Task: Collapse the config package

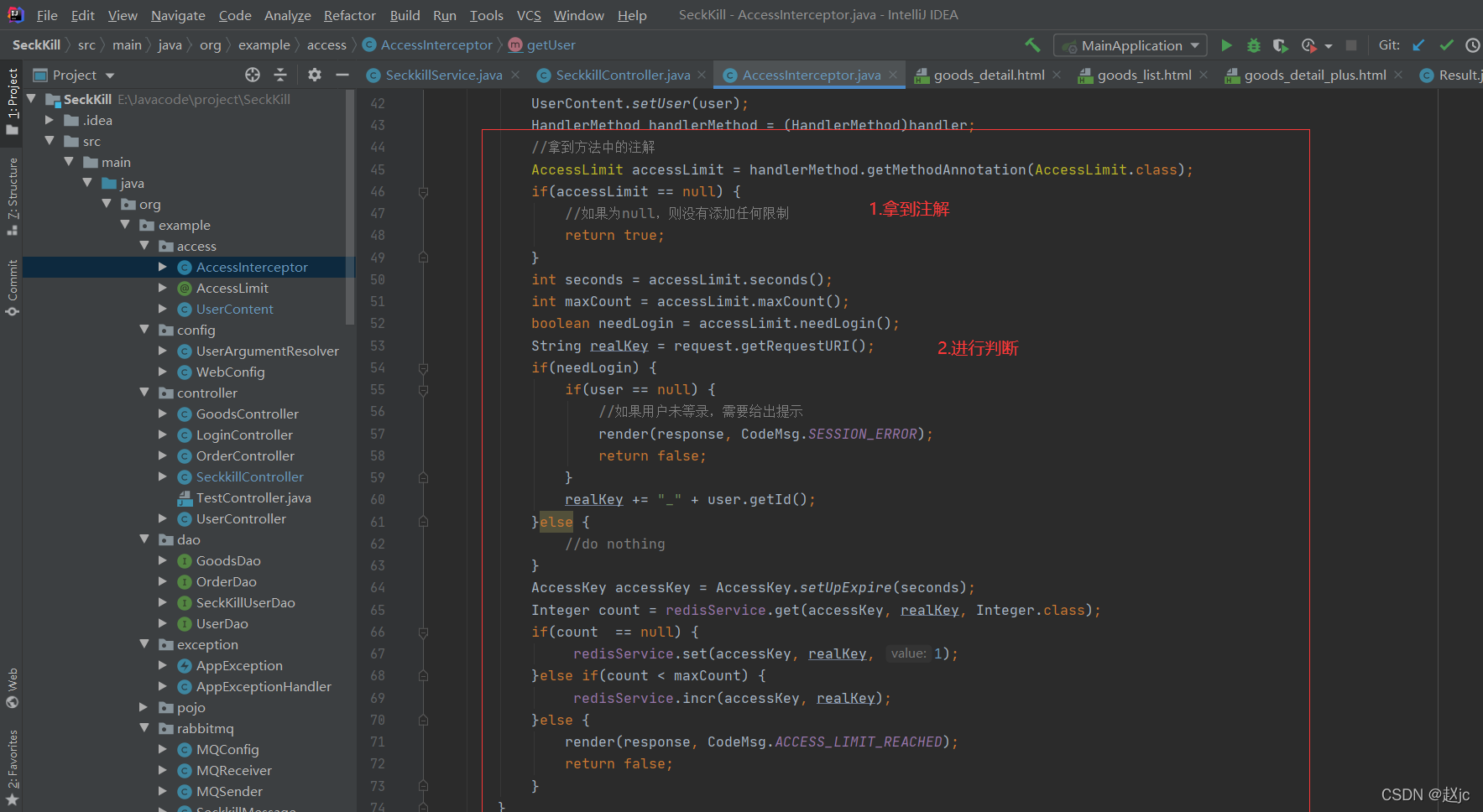Action: pyautogui.click(x=144, y=330)
